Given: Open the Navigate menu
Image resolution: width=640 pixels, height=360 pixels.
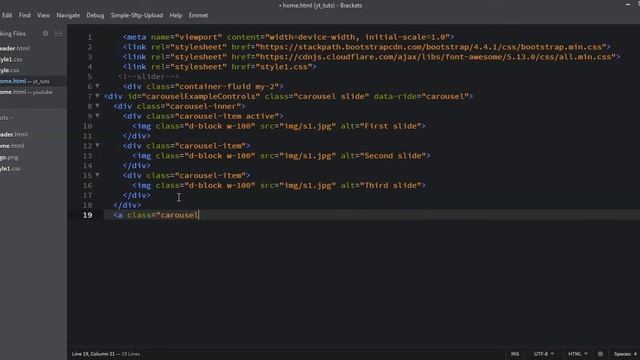Looking at the screenshot, I should 68,15.
